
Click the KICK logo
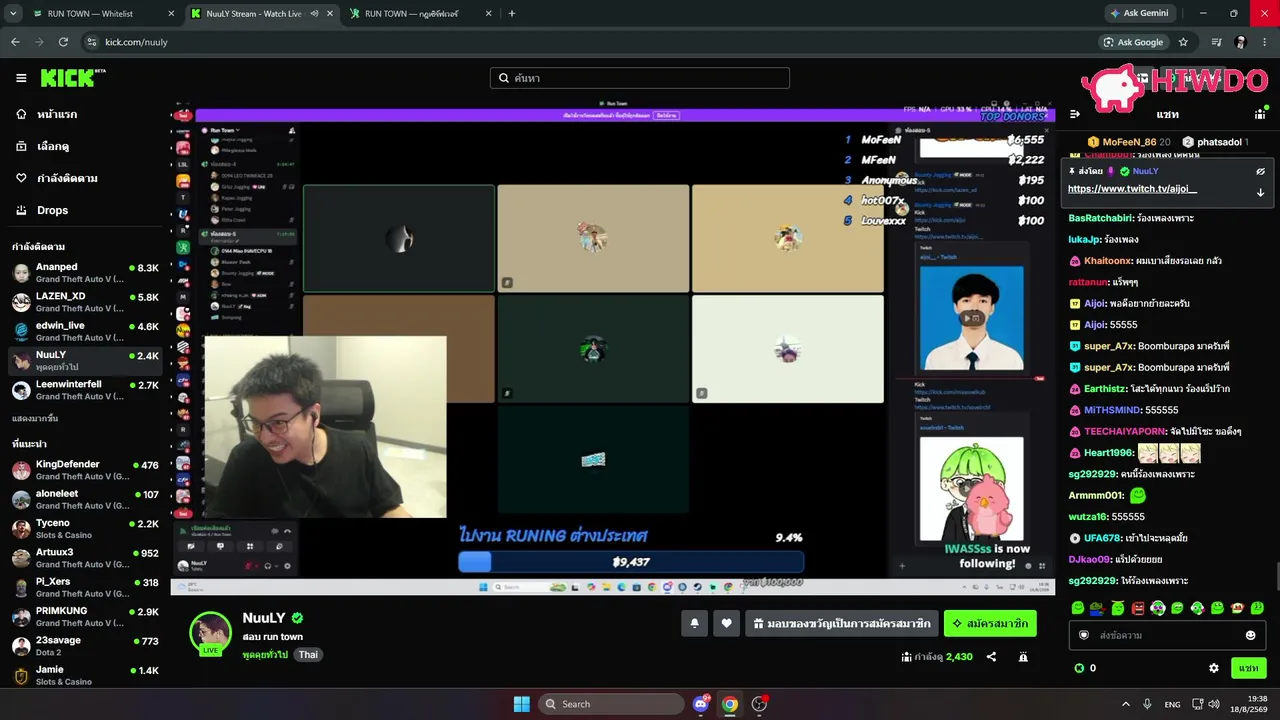[x=72, y=78]
